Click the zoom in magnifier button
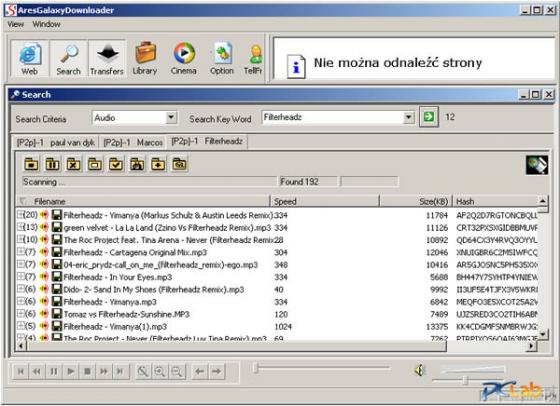The image size is (560, 406). pos(160,371)
